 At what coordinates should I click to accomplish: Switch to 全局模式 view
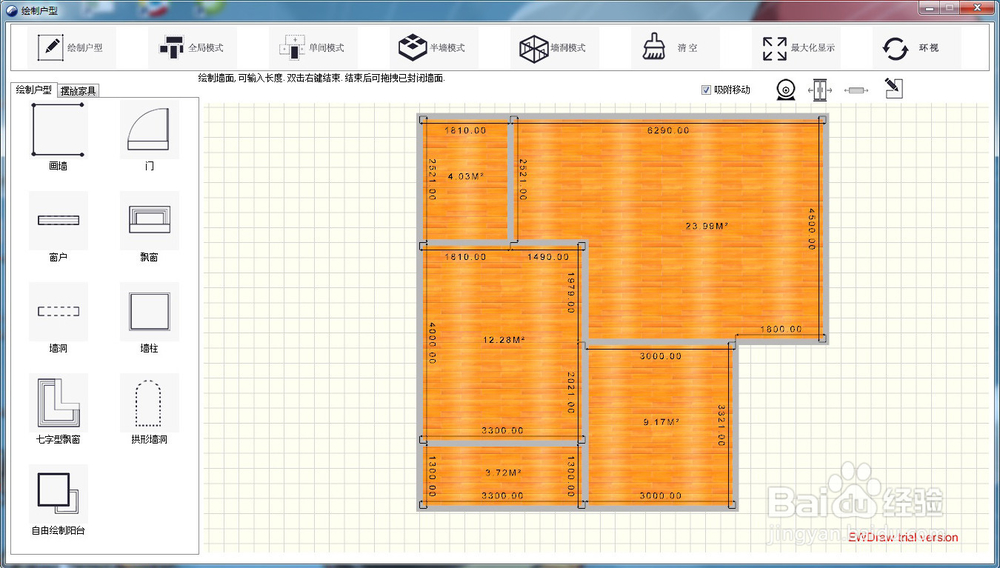pos(191,48)
